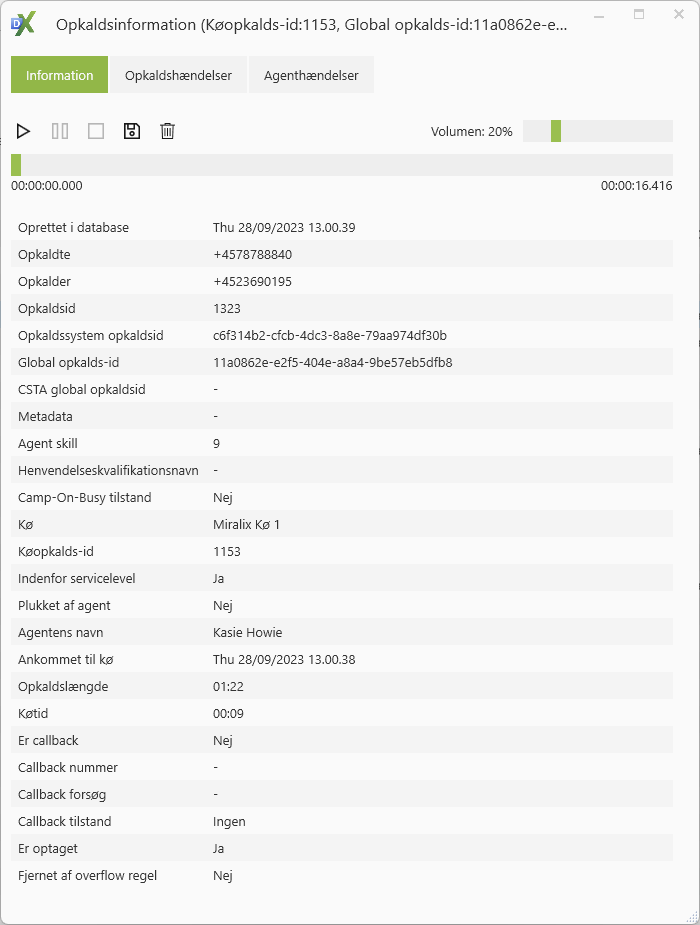Maximize the Opkaldsinformation window
Screen dimensions: 700x925
[x=639, y=16]
